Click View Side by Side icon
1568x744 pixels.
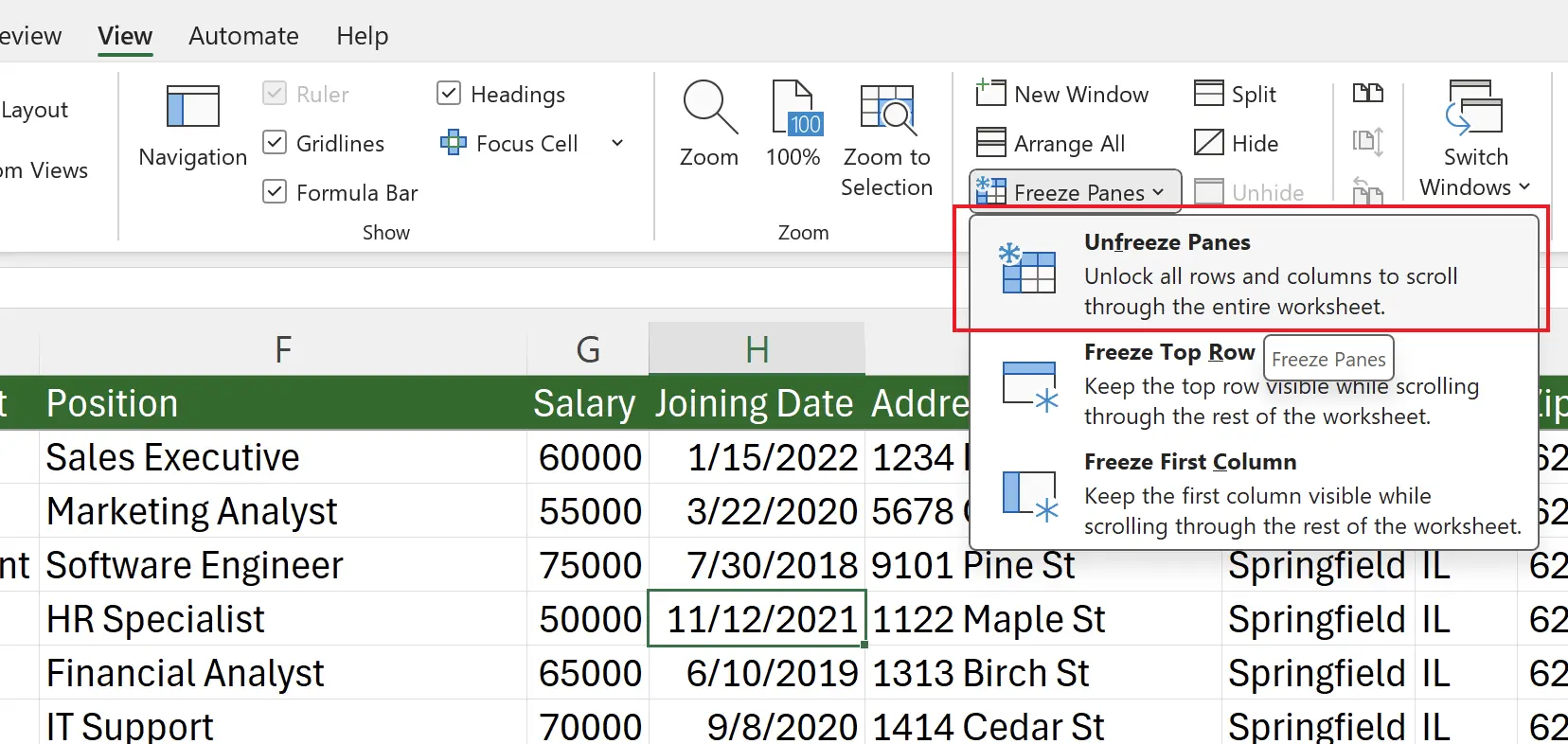(1368, 94)
